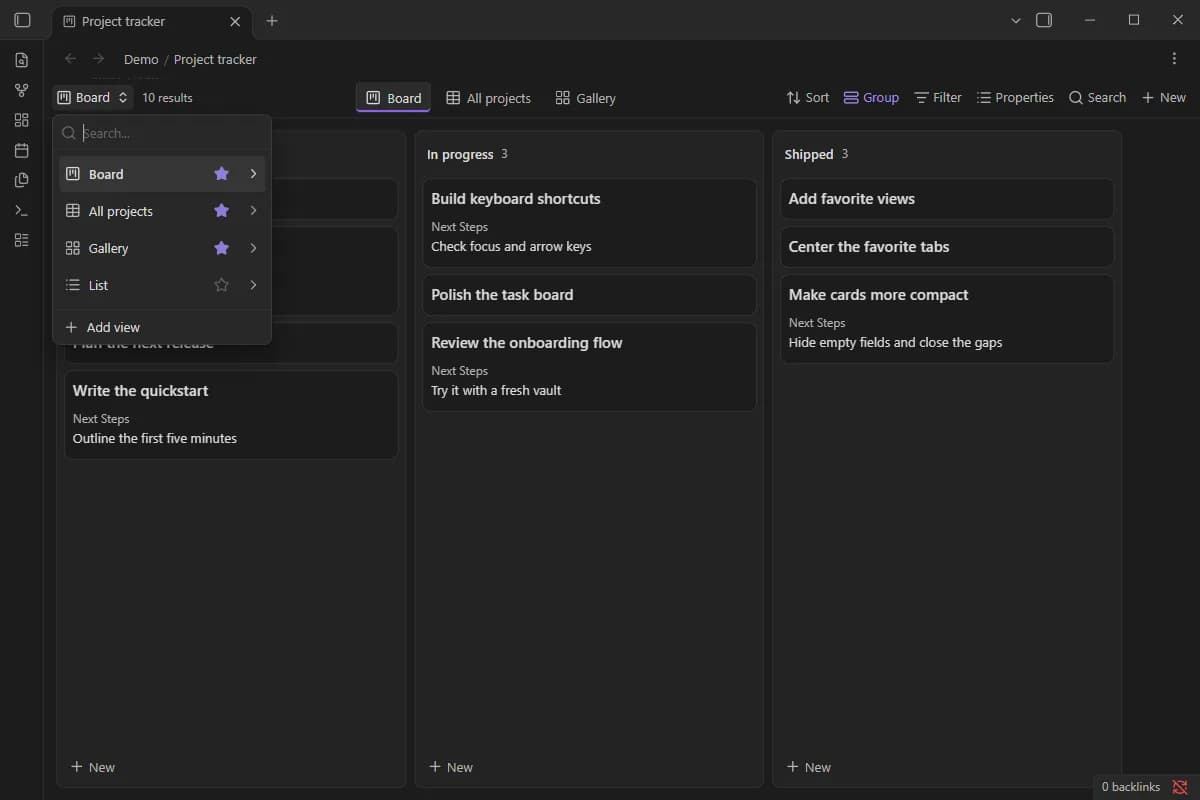Open quick switcher file-search icon in ribbon
This screenshot has height=800, width=1200.
pyautogui.click(x=22, y=60)
